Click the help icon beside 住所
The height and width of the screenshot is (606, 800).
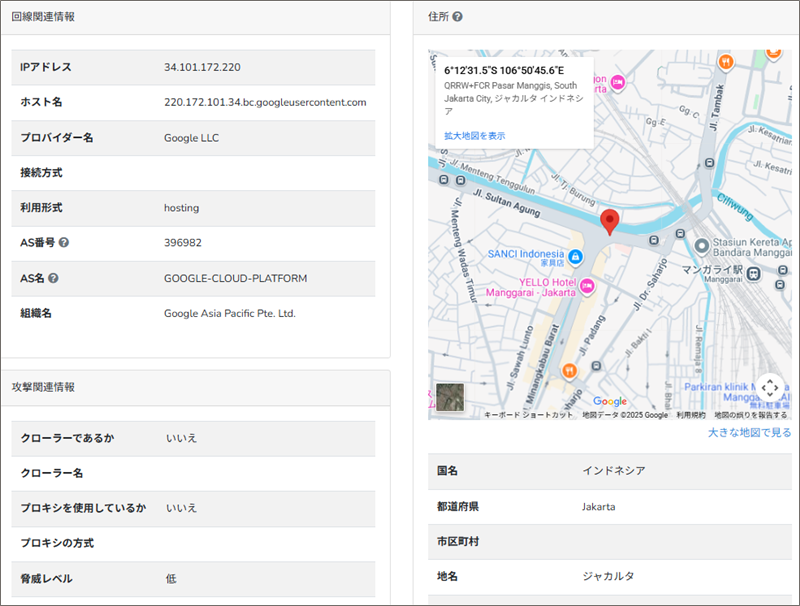click(x=457, y=17)
